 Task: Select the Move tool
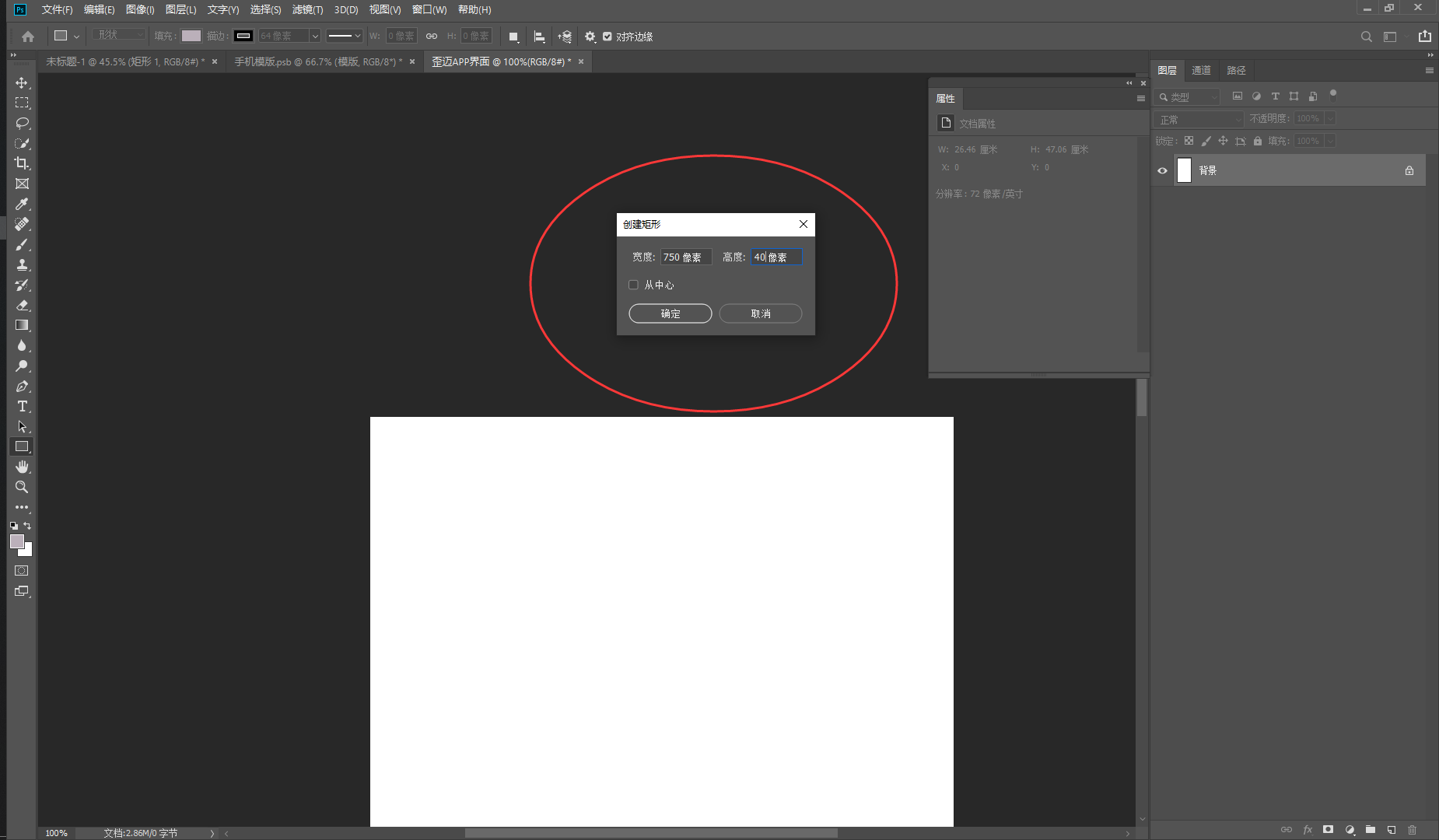(x=22, y=82)
